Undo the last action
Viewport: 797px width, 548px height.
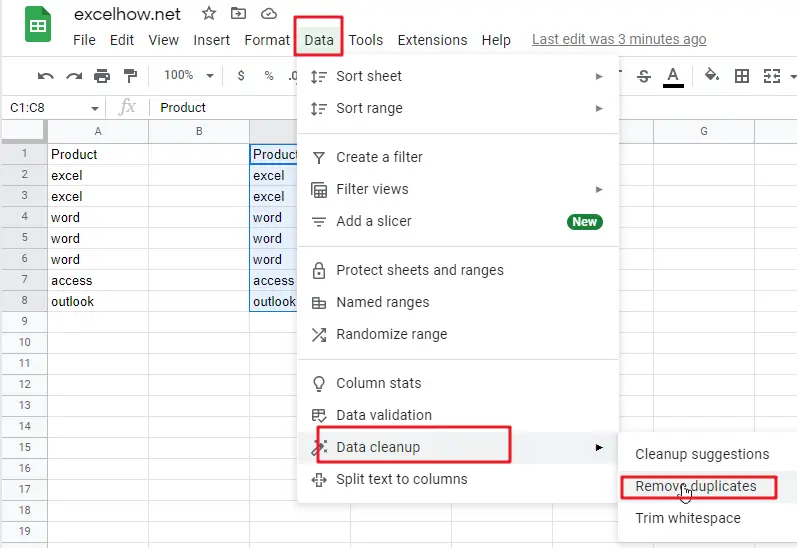[x=45, y=76]
